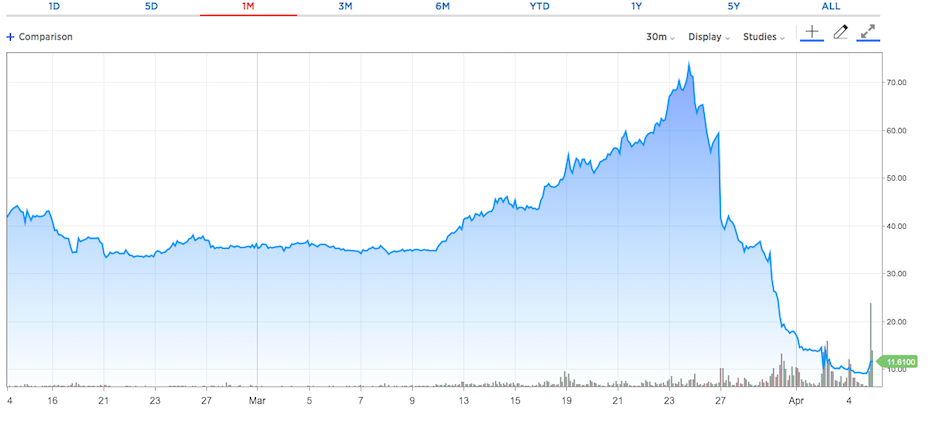Open the Display dropdown menu

point(709,37)
